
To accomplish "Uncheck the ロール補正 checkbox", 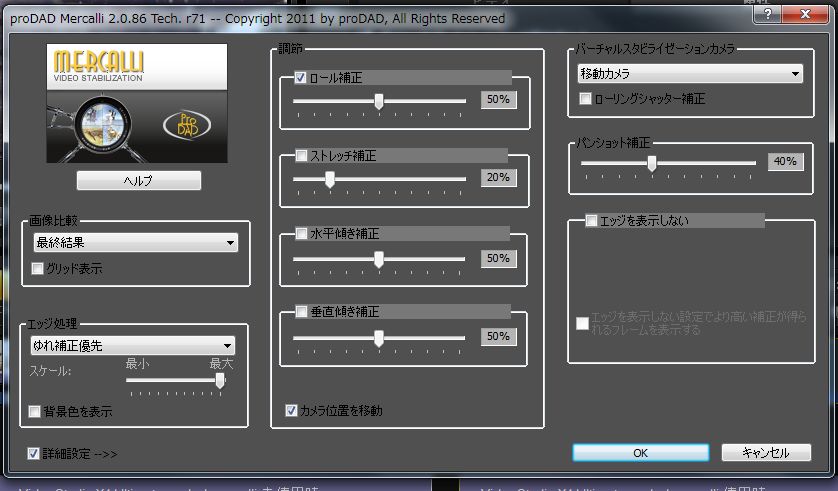I will coord(300,78).
